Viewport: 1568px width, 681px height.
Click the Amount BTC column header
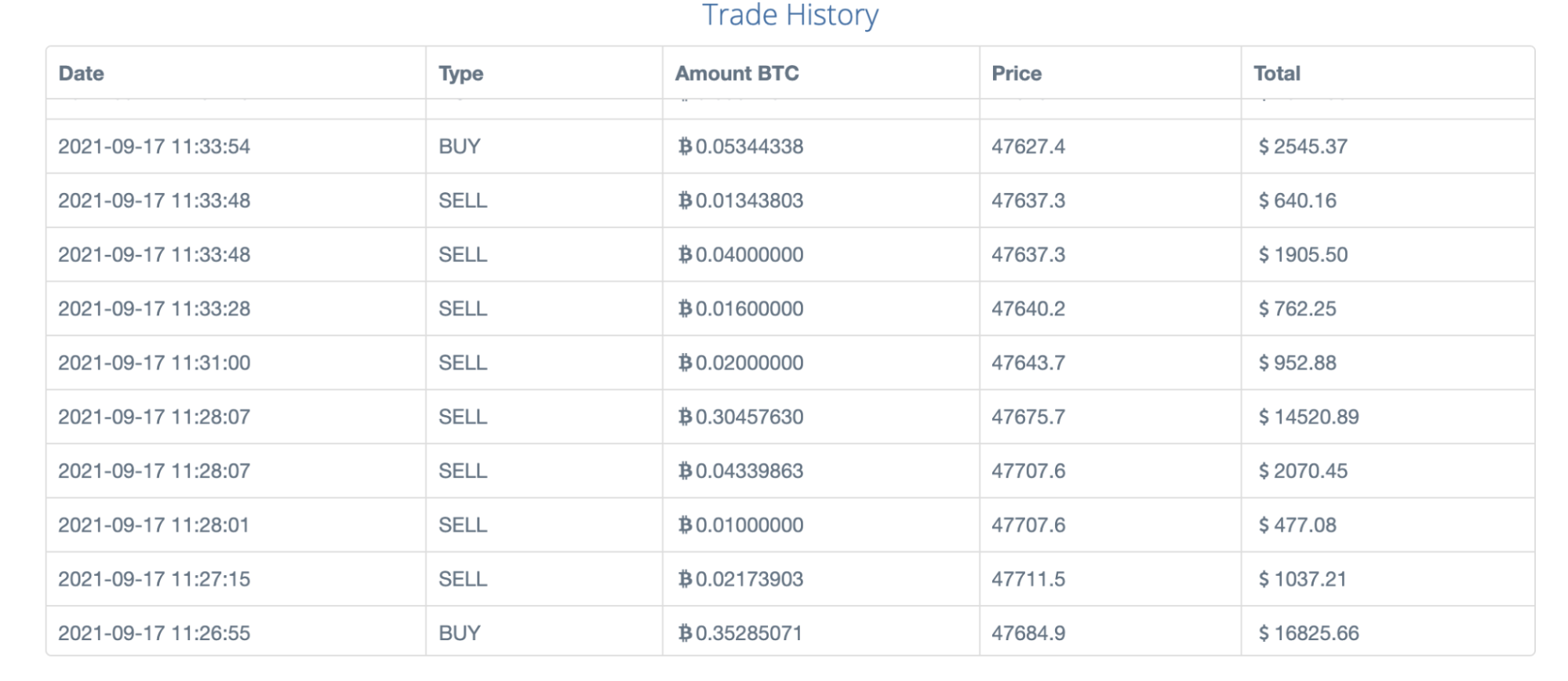point(737,73)
